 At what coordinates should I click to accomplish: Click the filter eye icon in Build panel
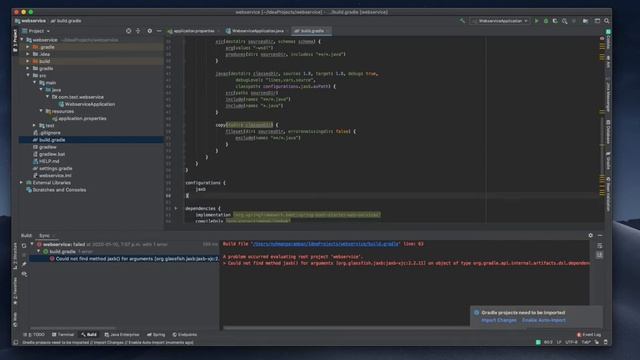click(24, 274)
